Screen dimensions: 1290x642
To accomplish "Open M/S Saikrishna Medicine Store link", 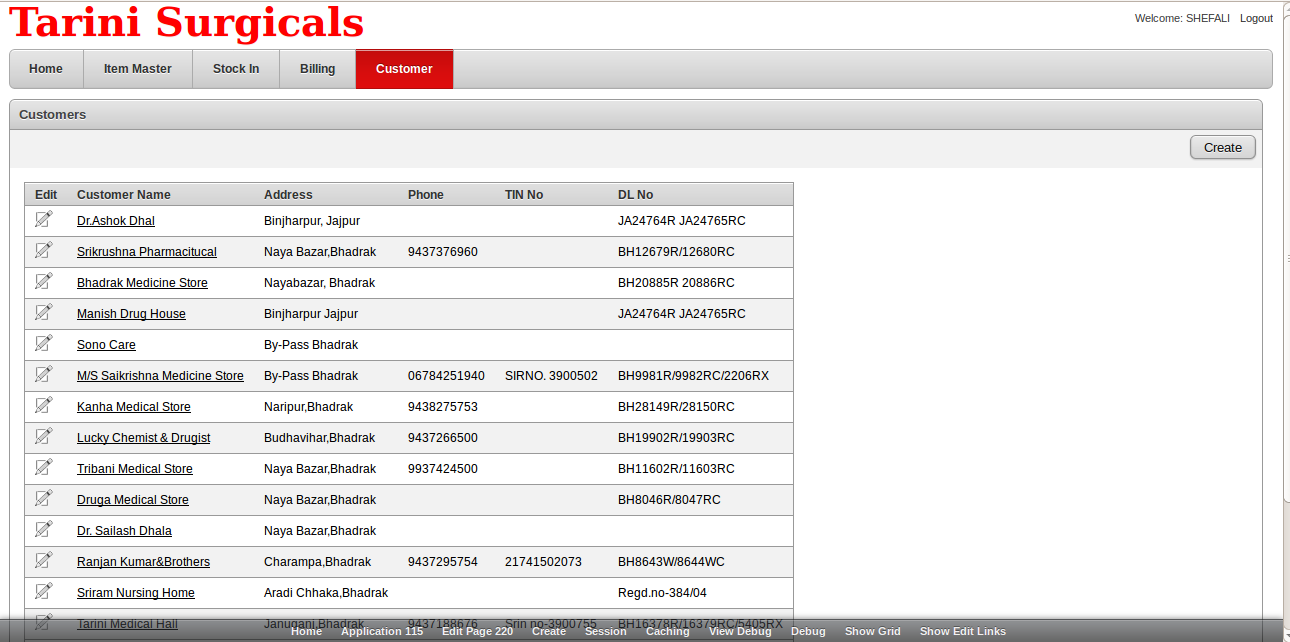I will pos(160,376).
